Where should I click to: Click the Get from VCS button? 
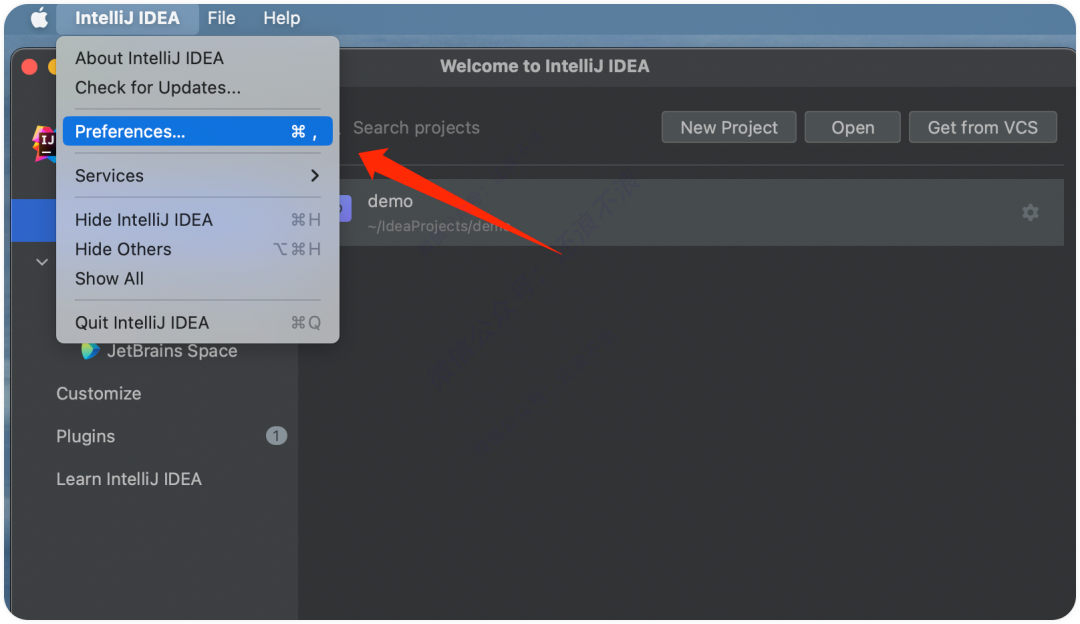point(982,127)
